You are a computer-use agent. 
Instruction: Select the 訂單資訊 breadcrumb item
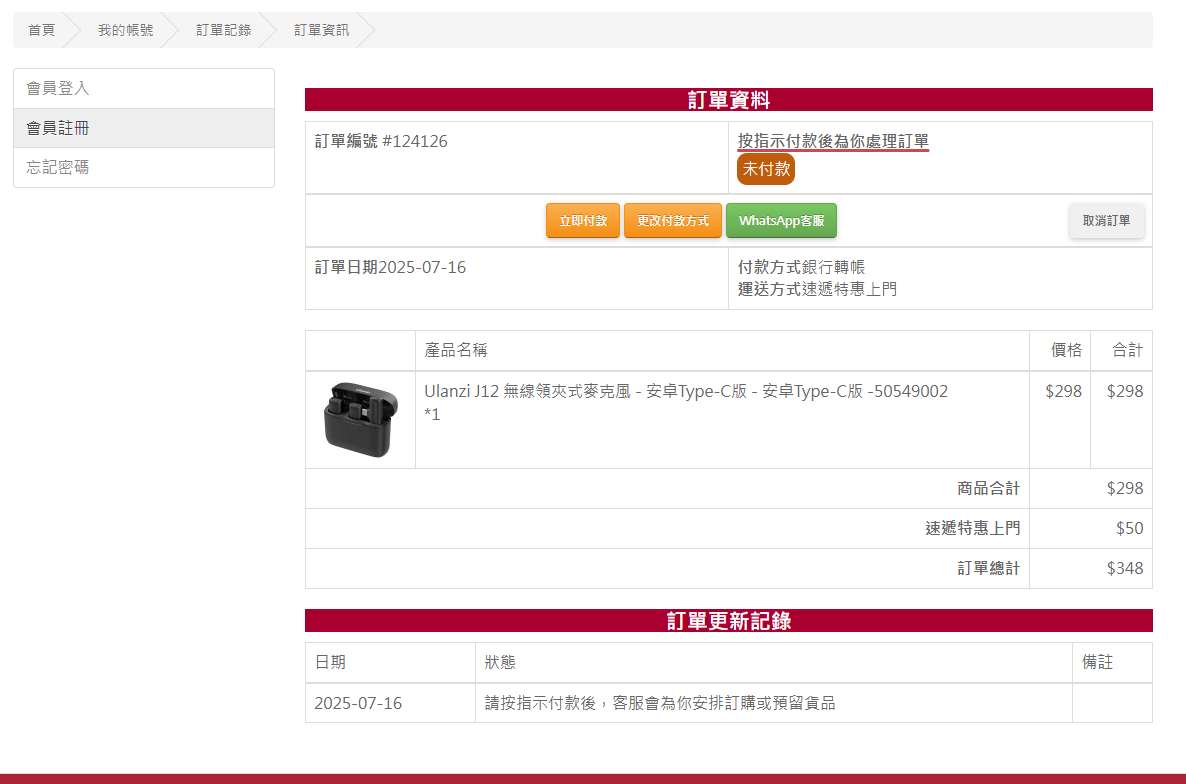click(321, 30)
